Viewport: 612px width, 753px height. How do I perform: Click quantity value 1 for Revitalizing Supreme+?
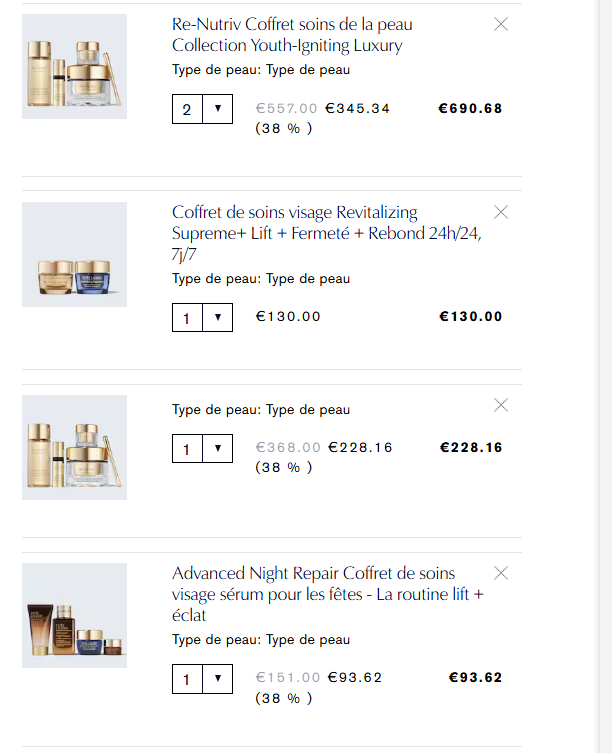click(x=187, y=317)
